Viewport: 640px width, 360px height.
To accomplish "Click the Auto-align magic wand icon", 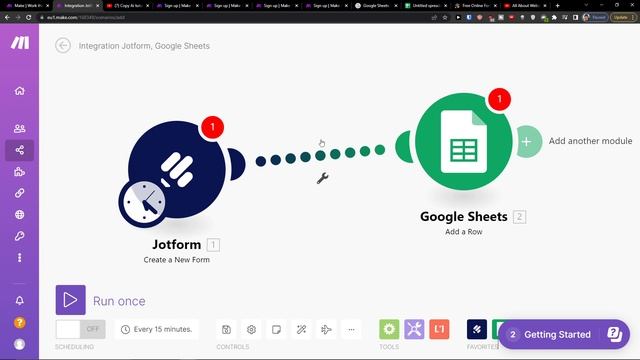I will pos(301,329).
